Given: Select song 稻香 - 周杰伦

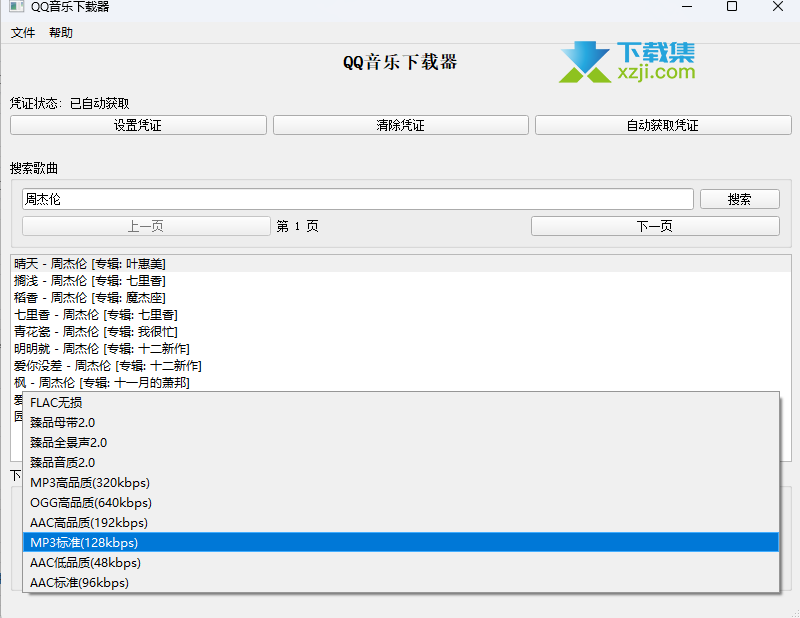Looking at the screenshot, I should (x=401, y=298).
